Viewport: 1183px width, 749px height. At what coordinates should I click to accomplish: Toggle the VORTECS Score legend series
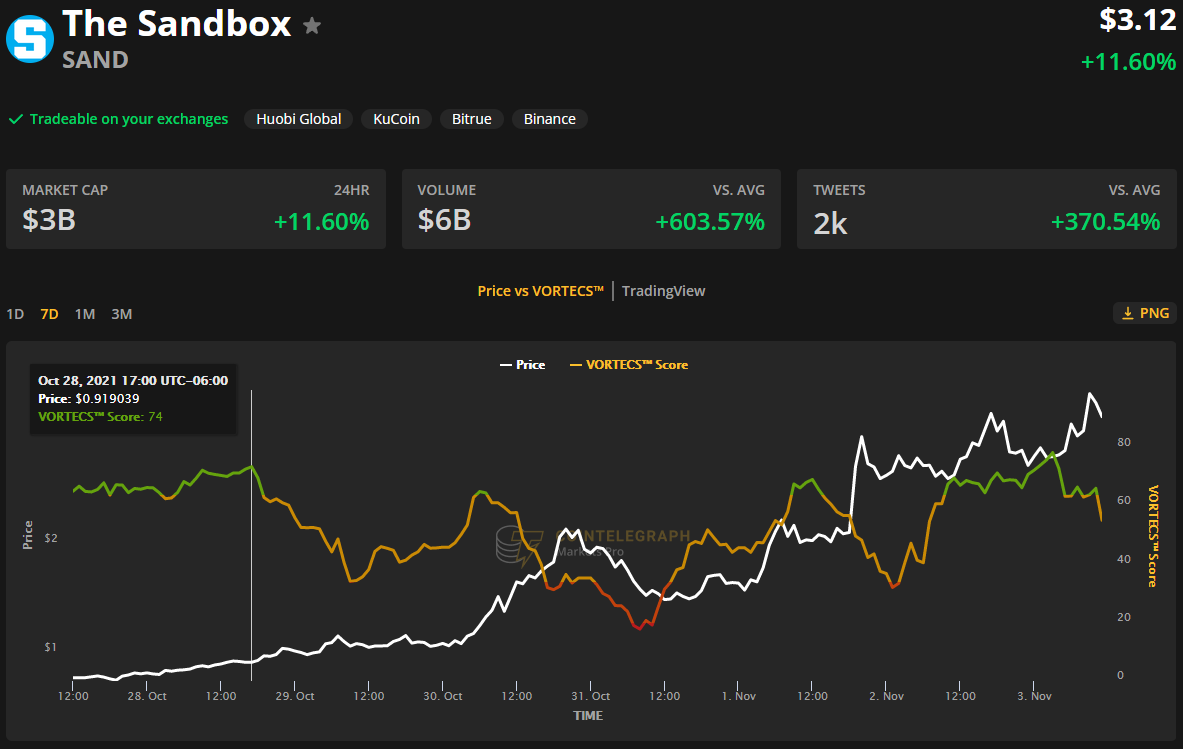click(628, 365)
